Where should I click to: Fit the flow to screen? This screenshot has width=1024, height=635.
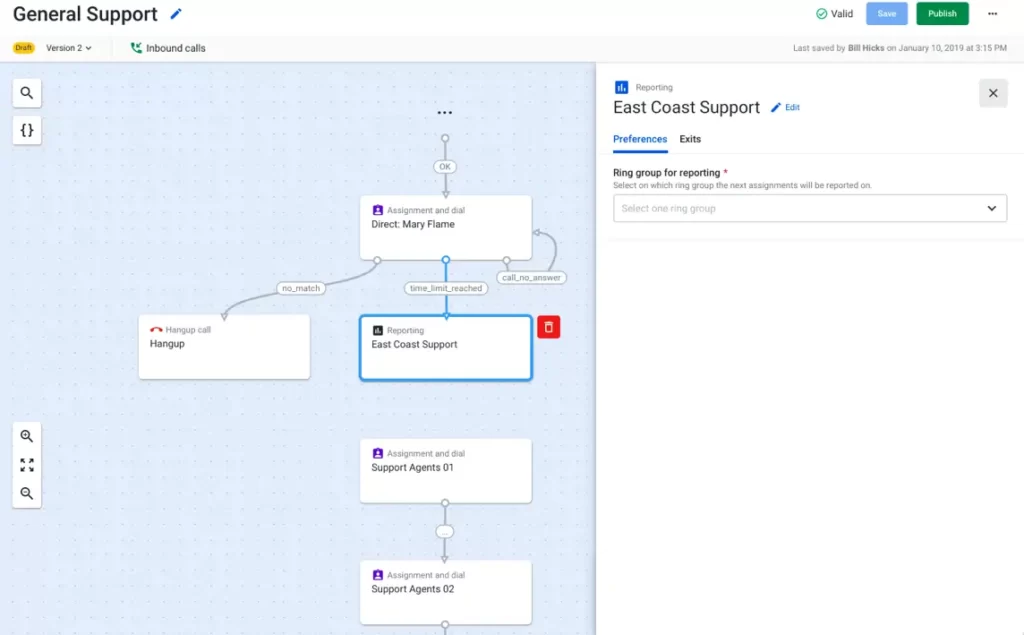pos(27,465)
